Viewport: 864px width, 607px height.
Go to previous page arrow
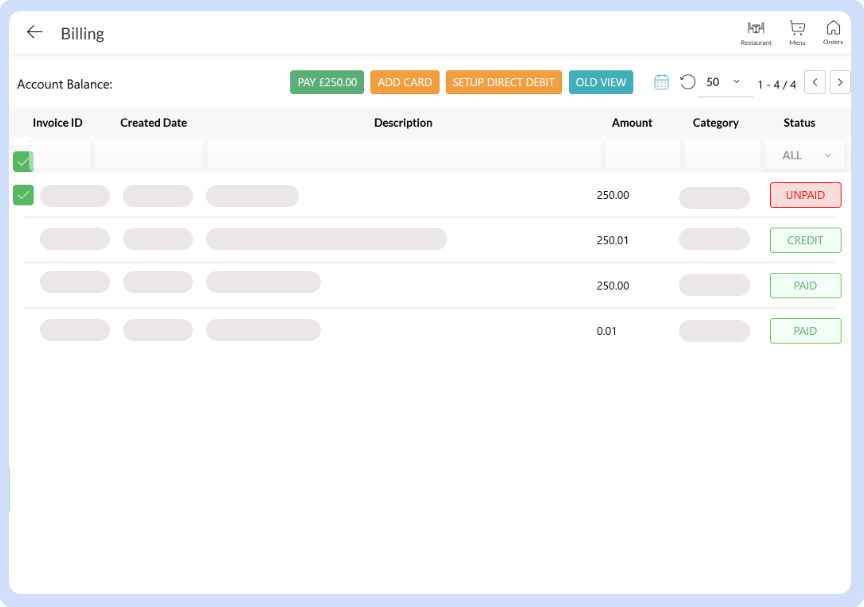815,82
